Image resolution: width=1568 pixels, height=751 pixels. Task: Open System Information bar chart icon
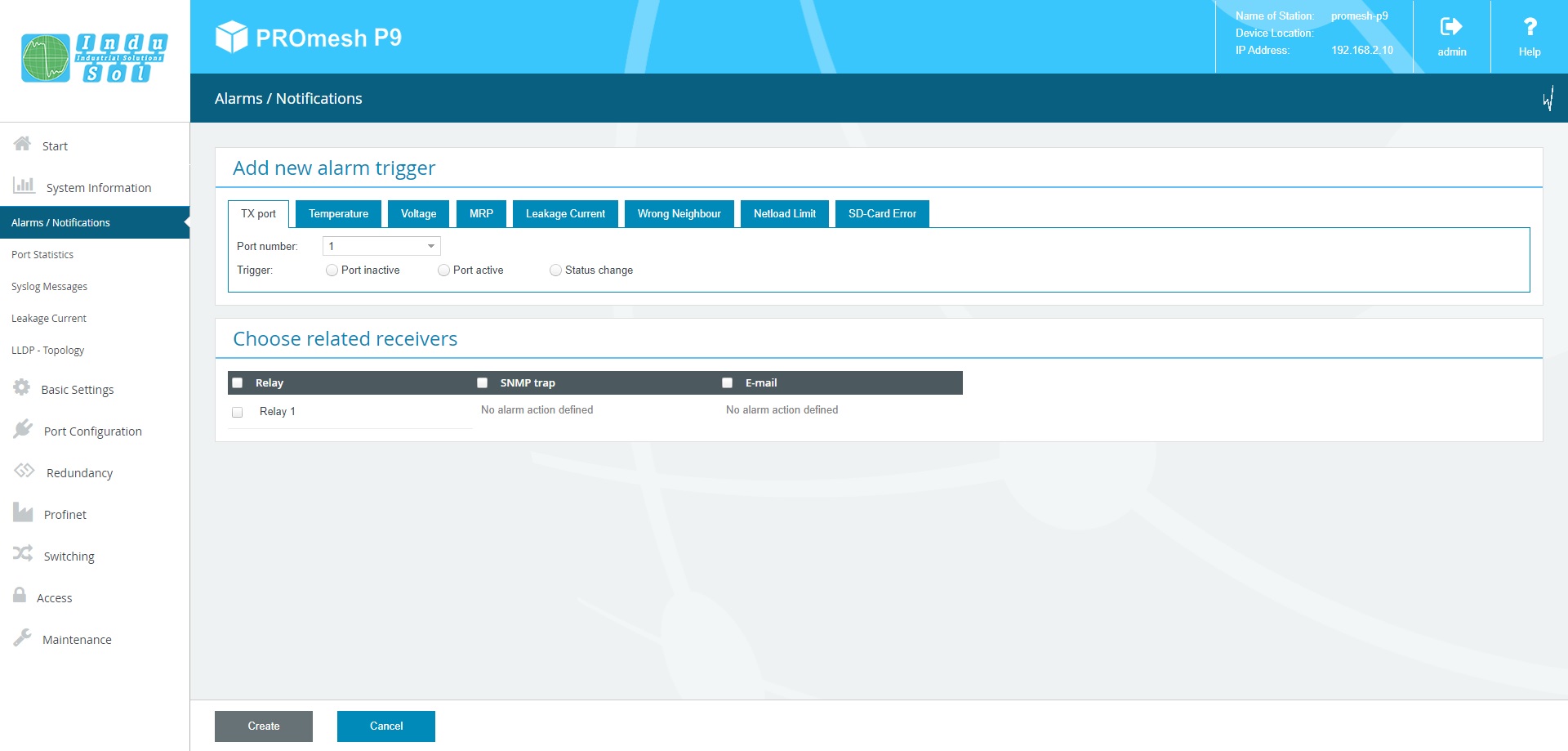(x=24, y=186)
